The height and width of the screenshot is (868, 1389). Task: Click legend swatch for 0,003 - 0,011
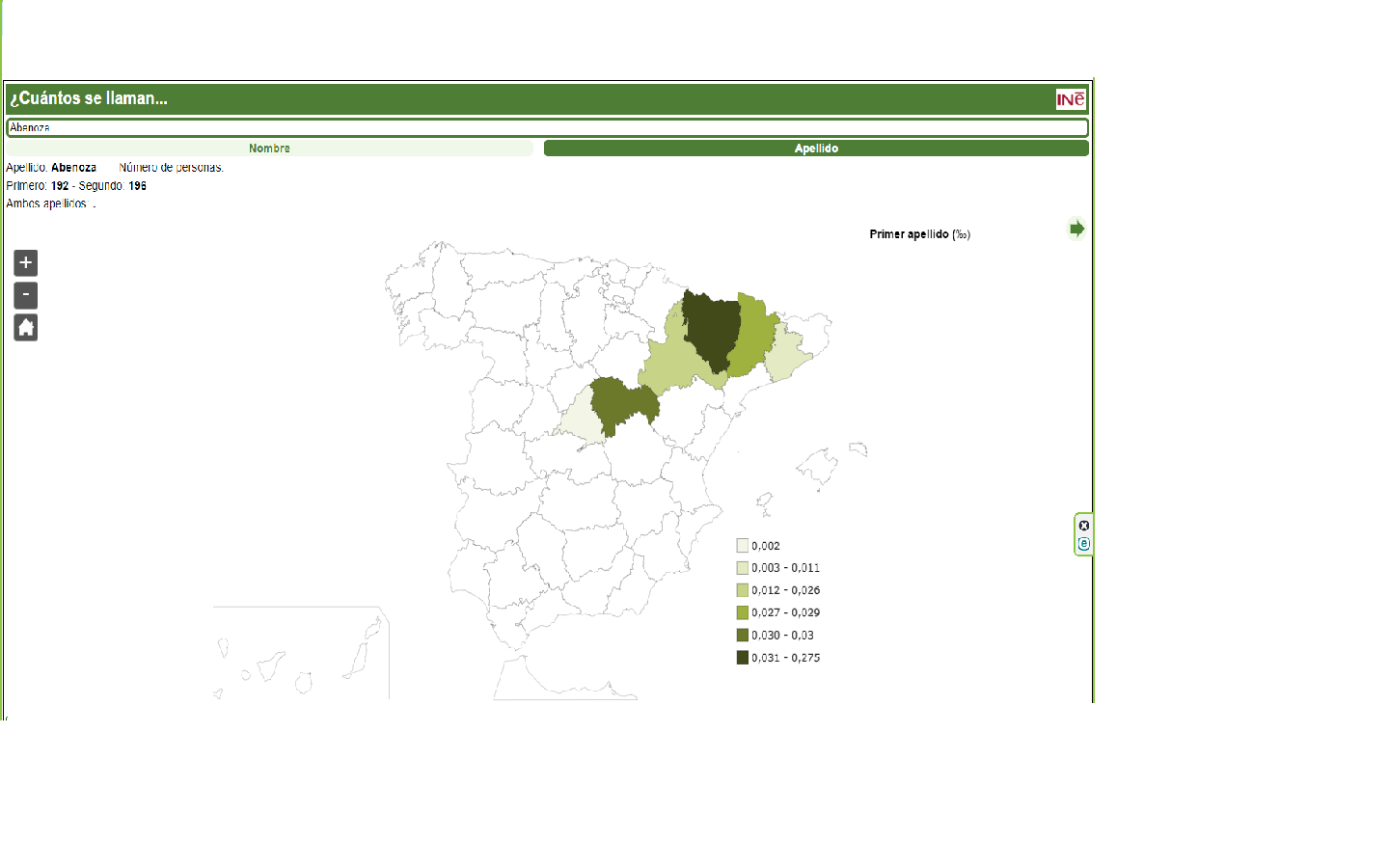[742, 568]
